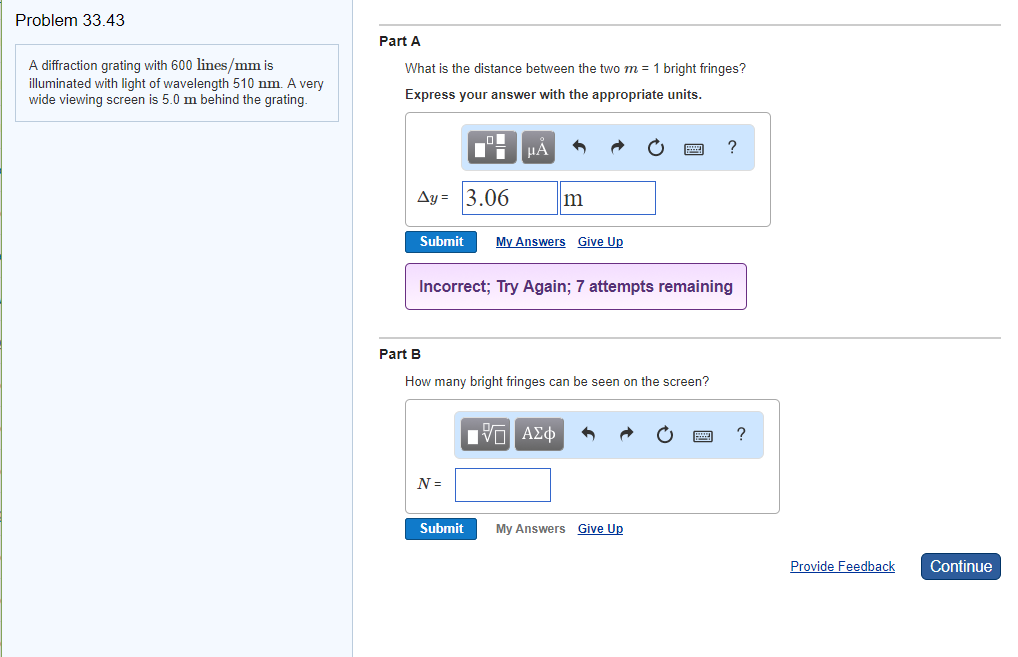The image size is (1018, 657).
Task: Undo last entry in Part B
Action: pos(588,434)
